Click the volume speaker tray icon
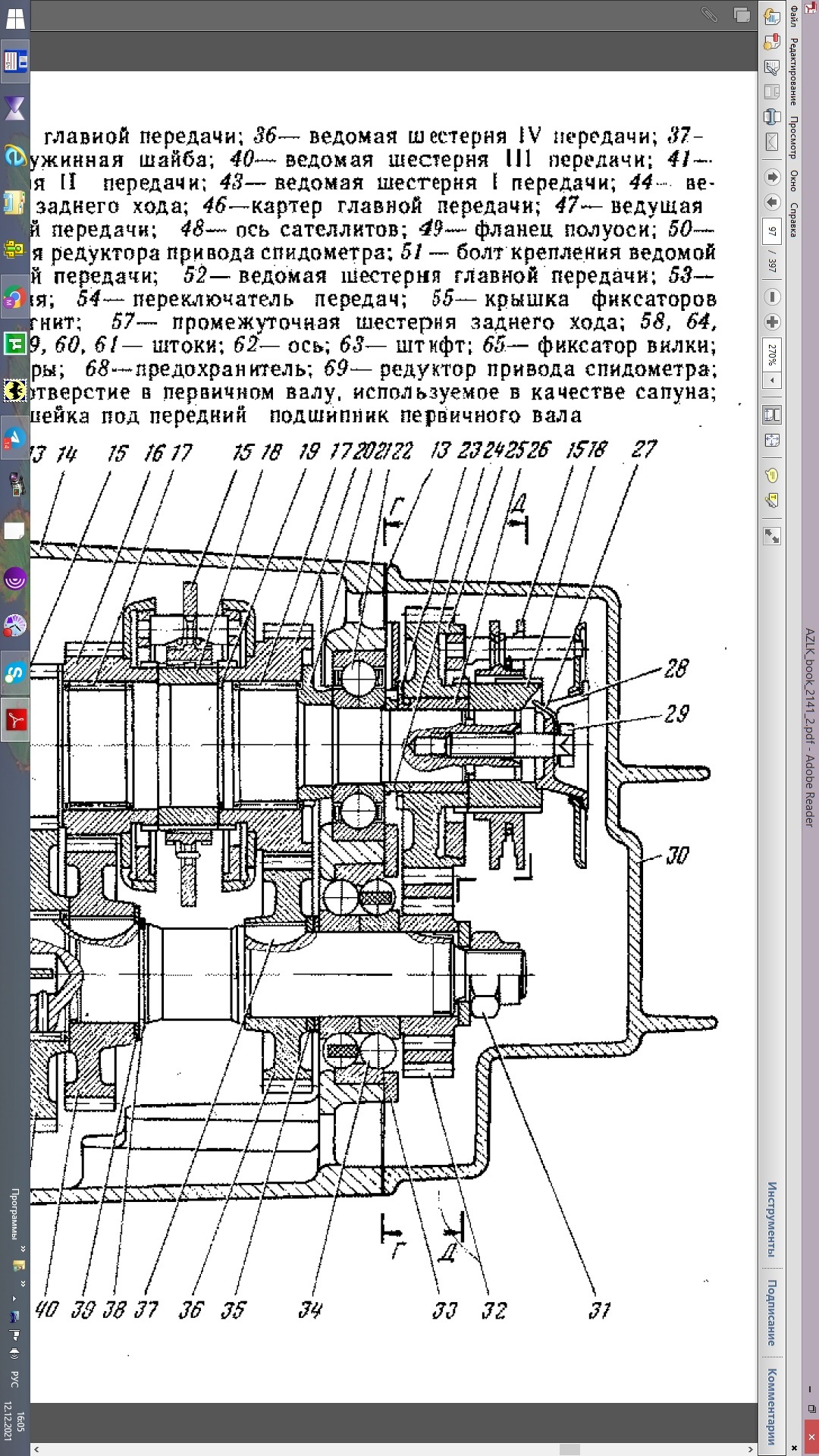 pos(15,1353)
